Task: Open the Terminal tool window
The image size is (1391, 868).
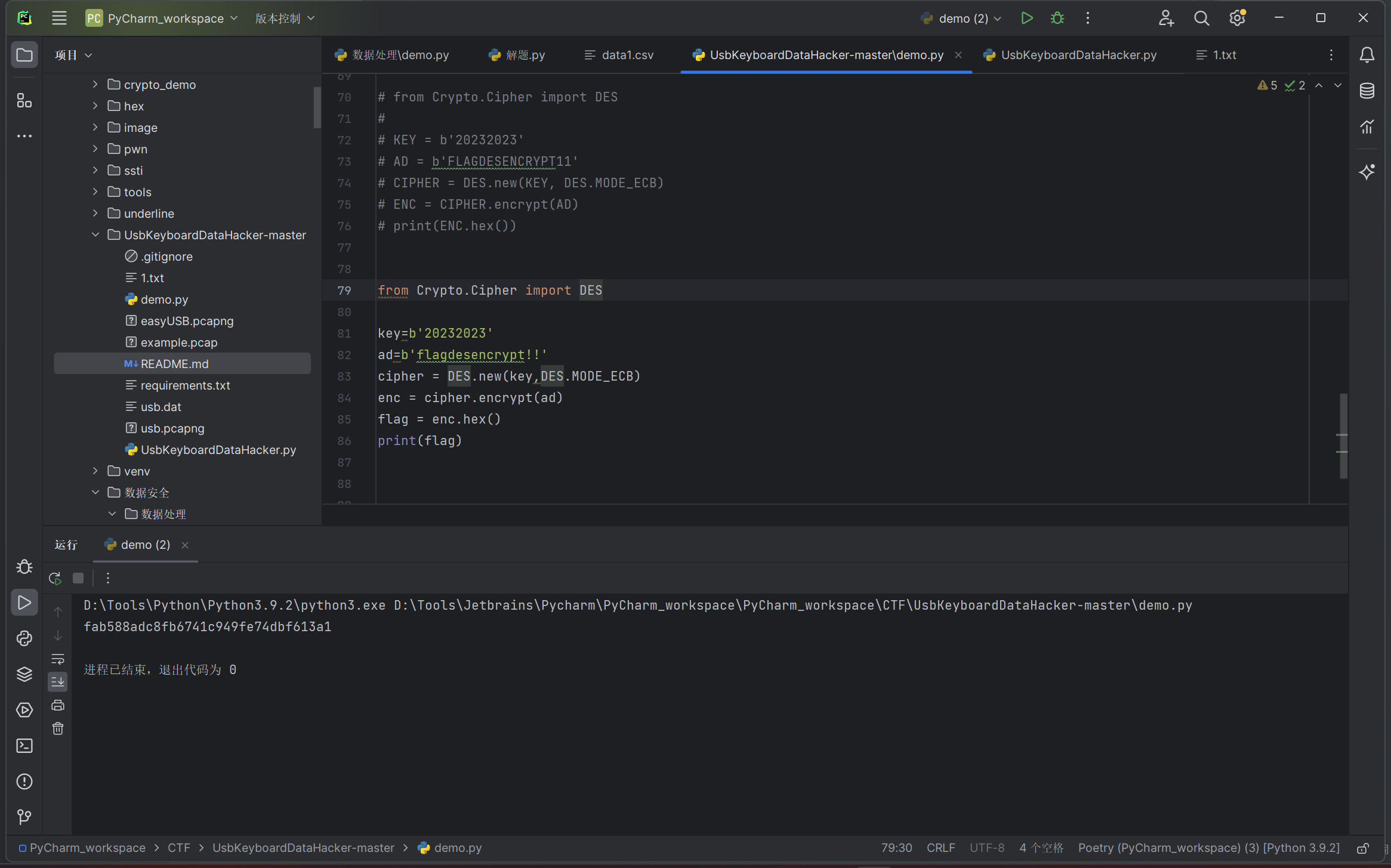Action: [x=24, y=745]
